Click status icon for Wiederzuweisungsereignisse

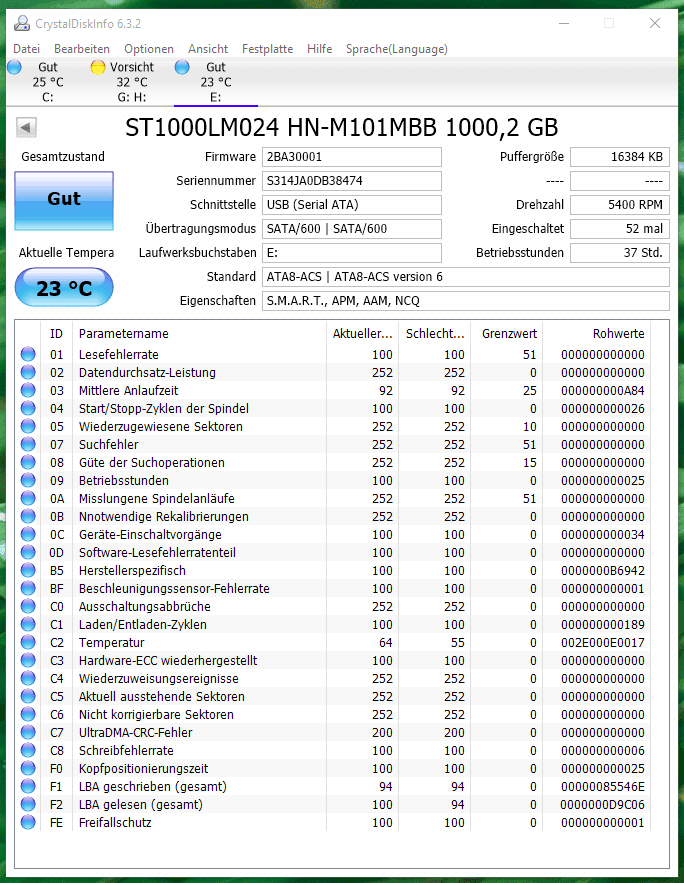(x=28, y=679)
